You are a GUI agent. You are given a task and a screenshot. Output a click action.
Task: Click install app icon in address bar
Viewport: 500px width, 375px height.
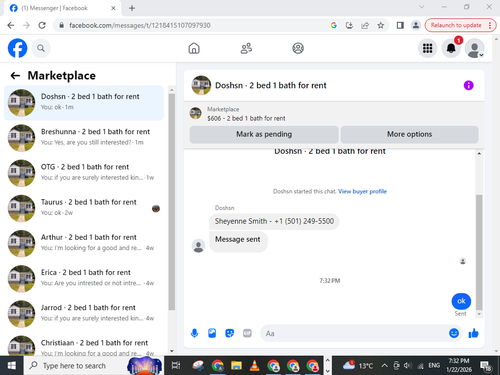[349, 25]
